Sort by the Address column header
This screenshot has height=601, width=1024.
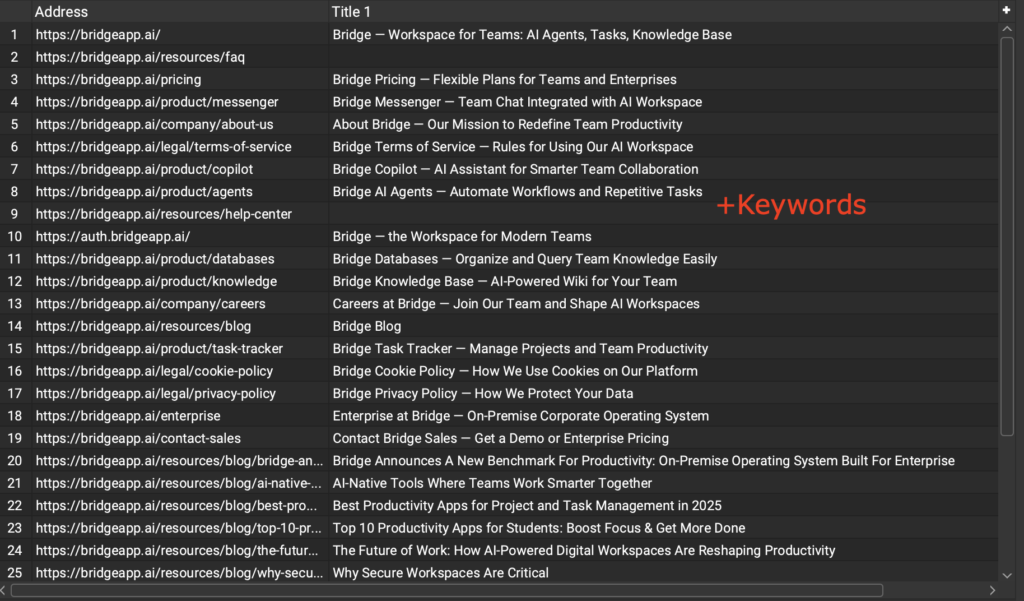tap(62, 12)
